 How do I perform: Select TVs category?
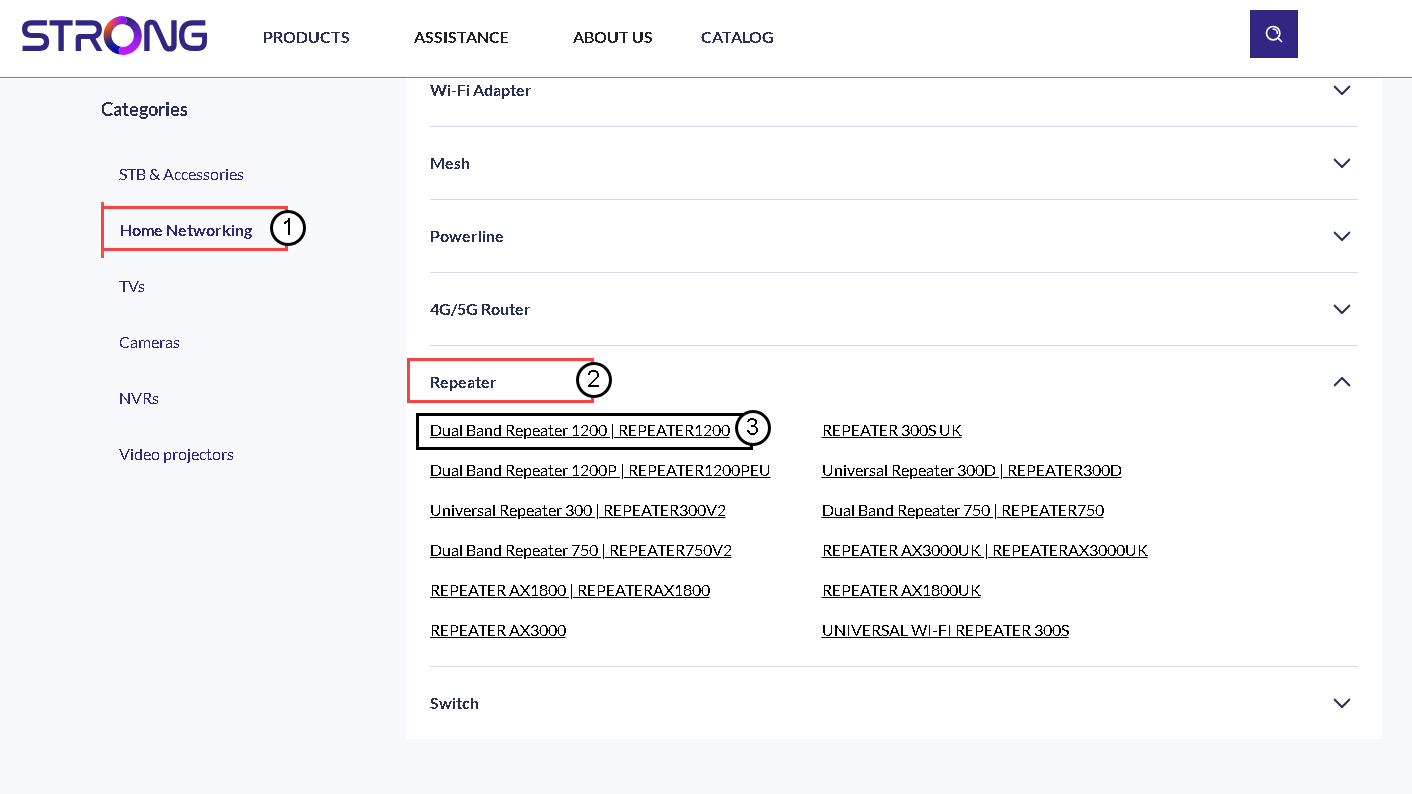(x=132, y=286)
